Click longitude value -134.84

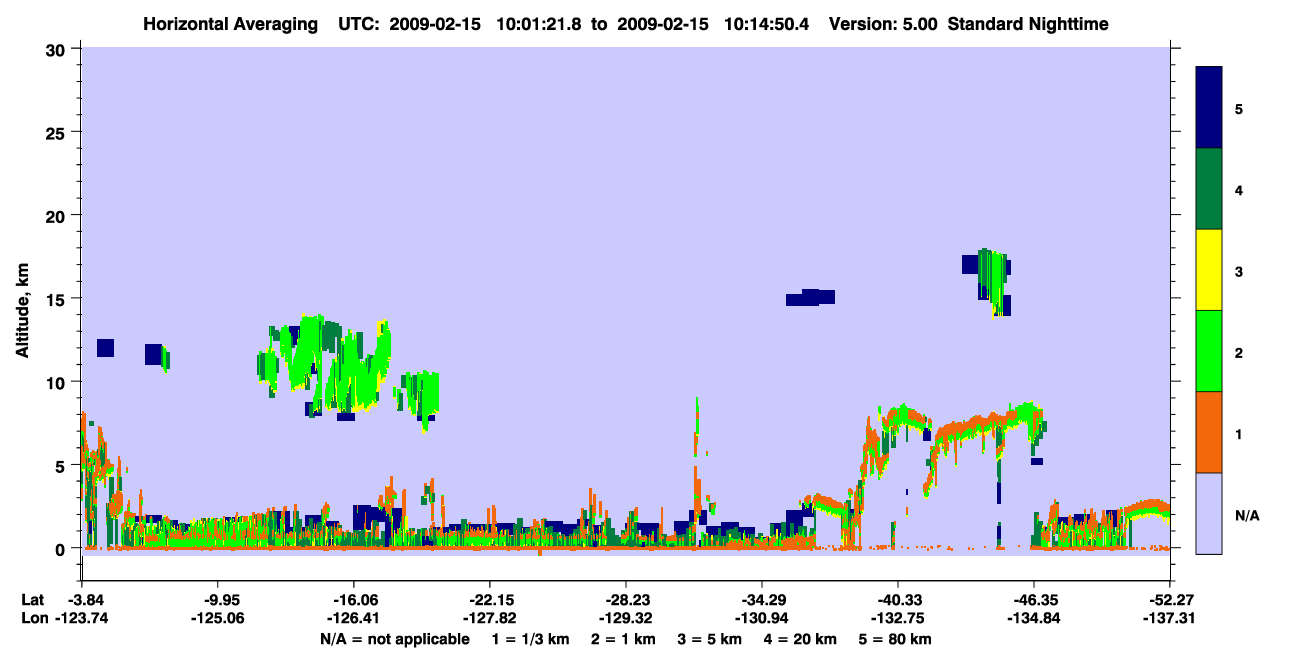pos(1034,619)
